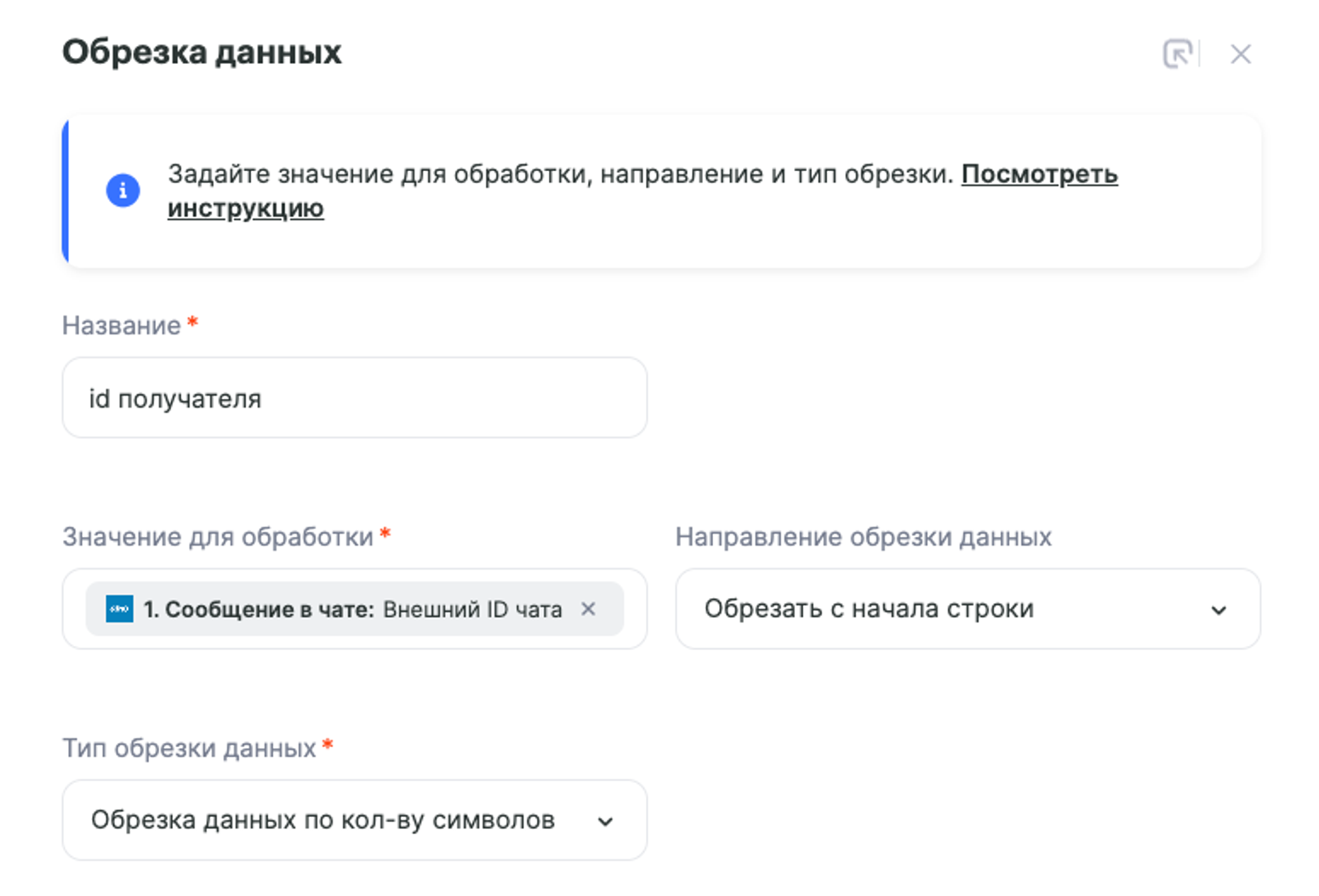Click the red asterisk beside Название

click(193, 322)
